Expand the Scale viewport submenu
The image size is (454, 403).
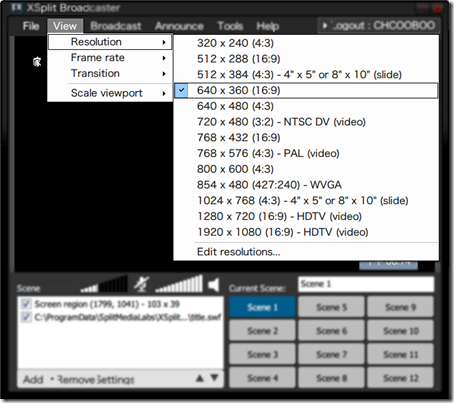tap(110, 93)
